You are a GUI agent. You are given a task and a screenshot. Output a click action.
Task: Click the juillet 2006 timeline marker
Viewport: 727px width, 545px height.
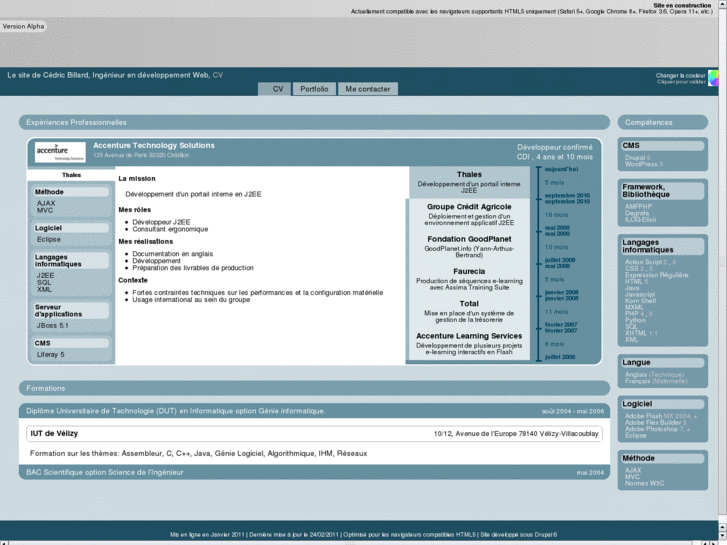pos(560,357)
